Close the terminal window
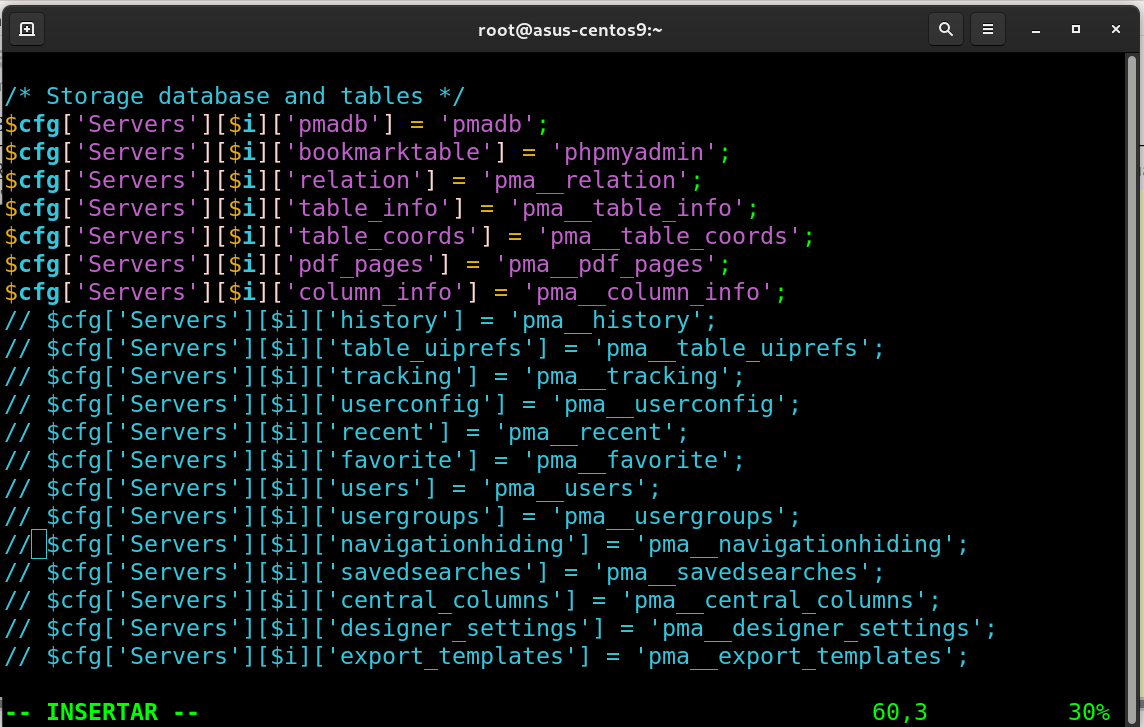The image size is (1144, 727). click(x=1116, y=29)
